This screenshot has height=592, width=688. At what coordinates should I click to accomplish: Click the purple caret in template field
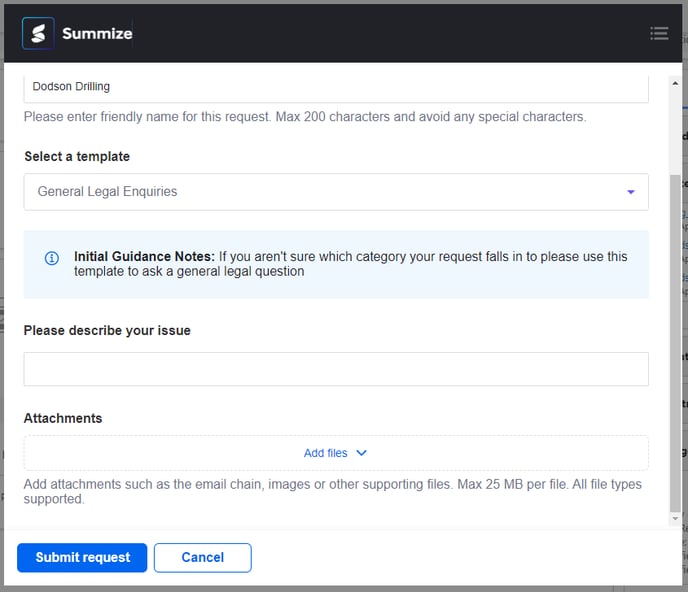tap(631, 192)
